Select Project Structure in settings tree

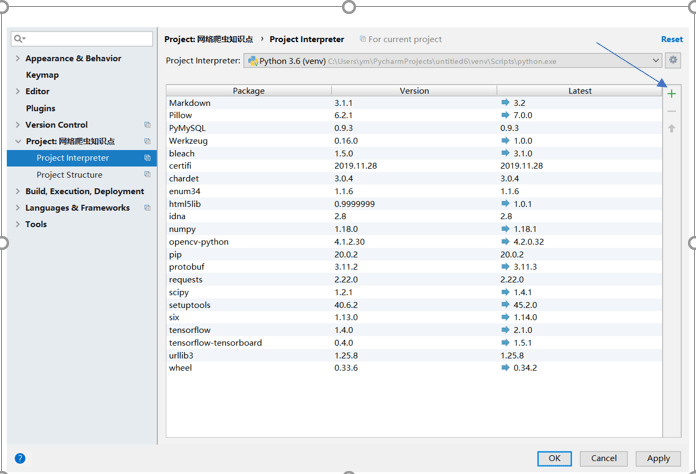point(69,175)
